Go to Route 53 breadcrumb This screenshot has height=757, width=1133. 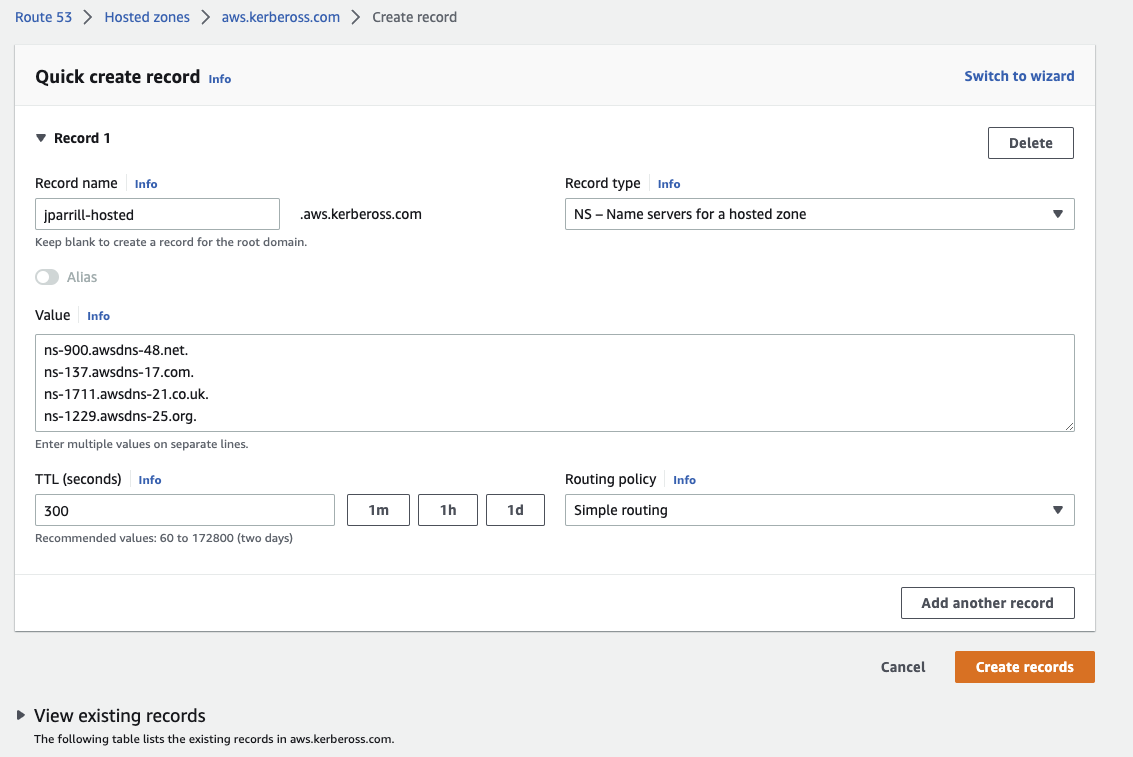click(x=43, y=17)
